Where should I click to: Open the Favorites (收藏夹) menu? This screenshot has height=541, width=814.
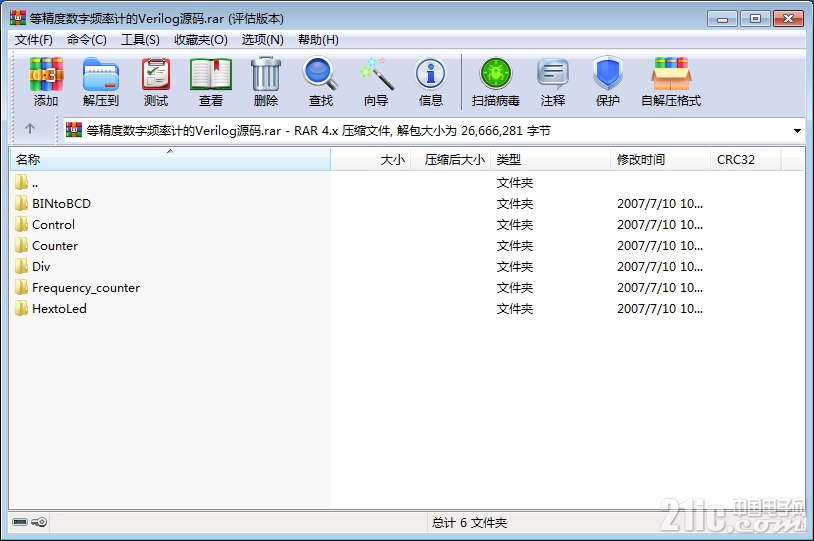click(x=200, y=40)
